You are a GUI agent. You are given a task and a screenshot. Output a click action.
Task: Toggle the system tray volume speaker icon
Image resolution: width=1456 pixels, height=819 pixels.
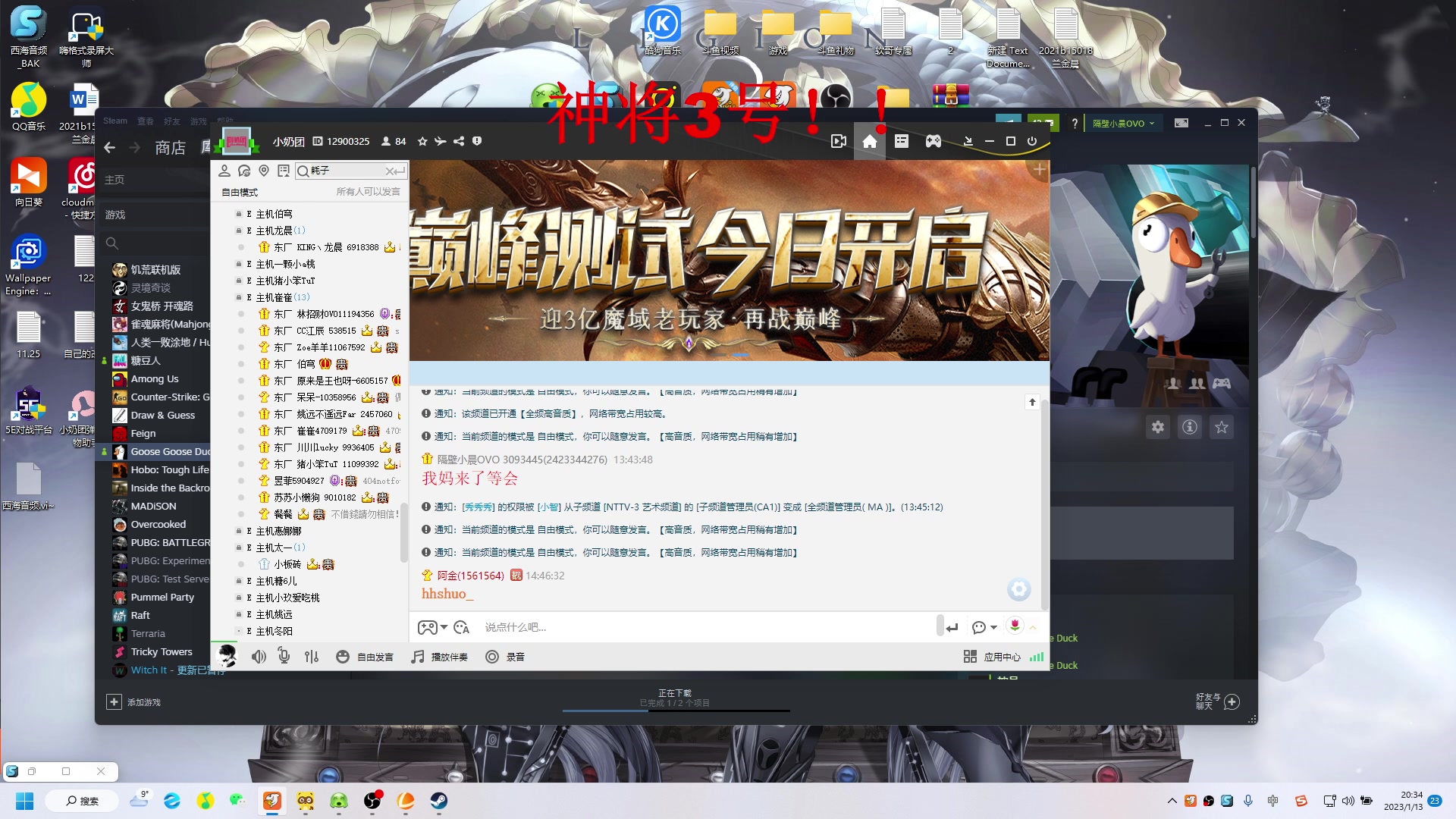point(1348,801)
